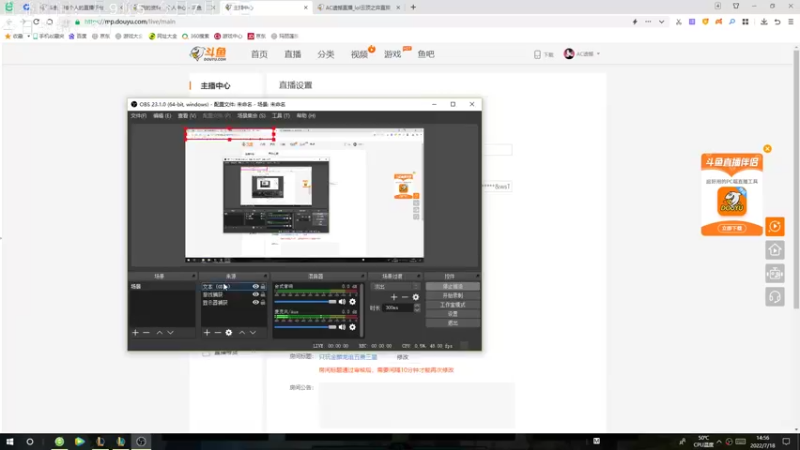Open a new browser tab
This screenshot has width=800, height=450.
point(413,7)
